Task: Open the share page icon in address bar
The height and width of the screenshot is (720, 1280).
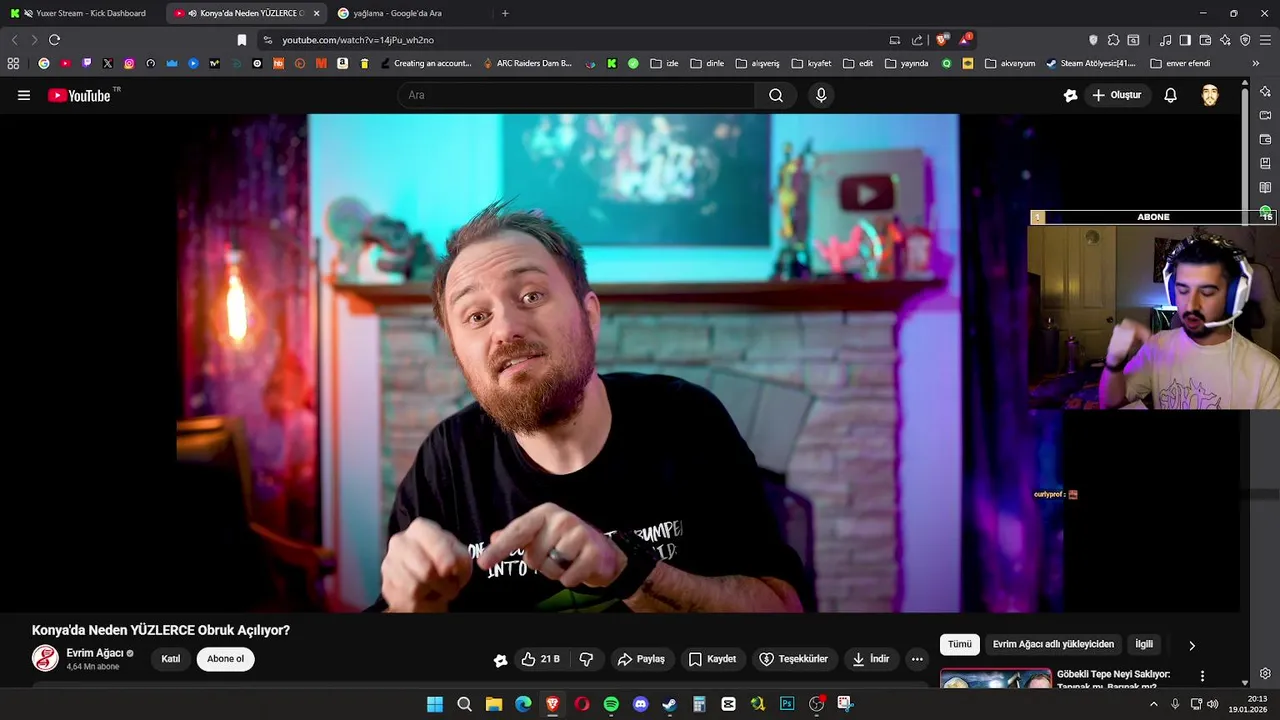Action: (x=918, y=40)
